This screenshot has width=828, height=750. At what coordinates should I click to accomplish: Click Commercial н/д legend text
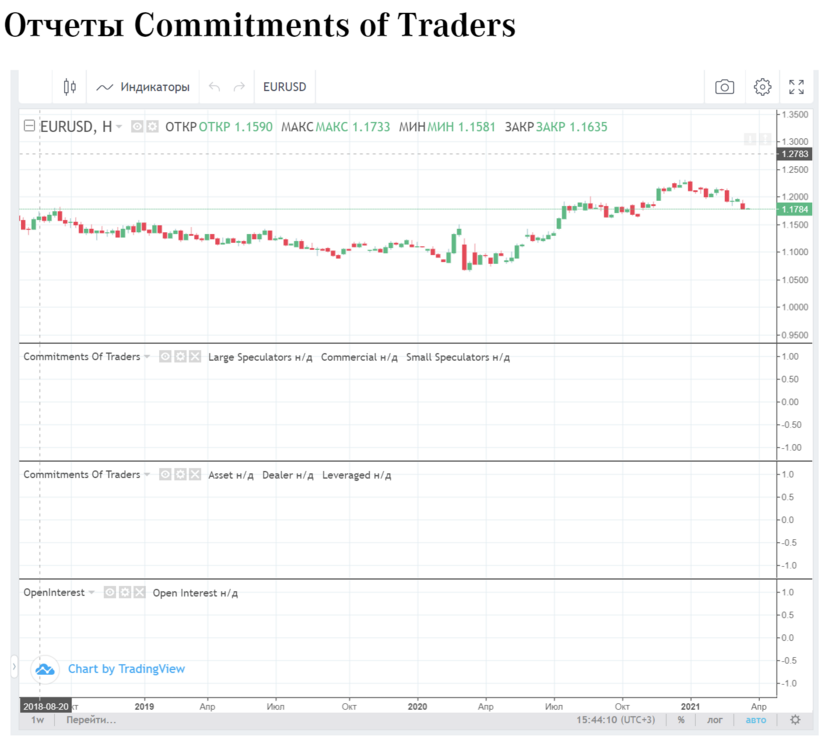pos(359,357)
